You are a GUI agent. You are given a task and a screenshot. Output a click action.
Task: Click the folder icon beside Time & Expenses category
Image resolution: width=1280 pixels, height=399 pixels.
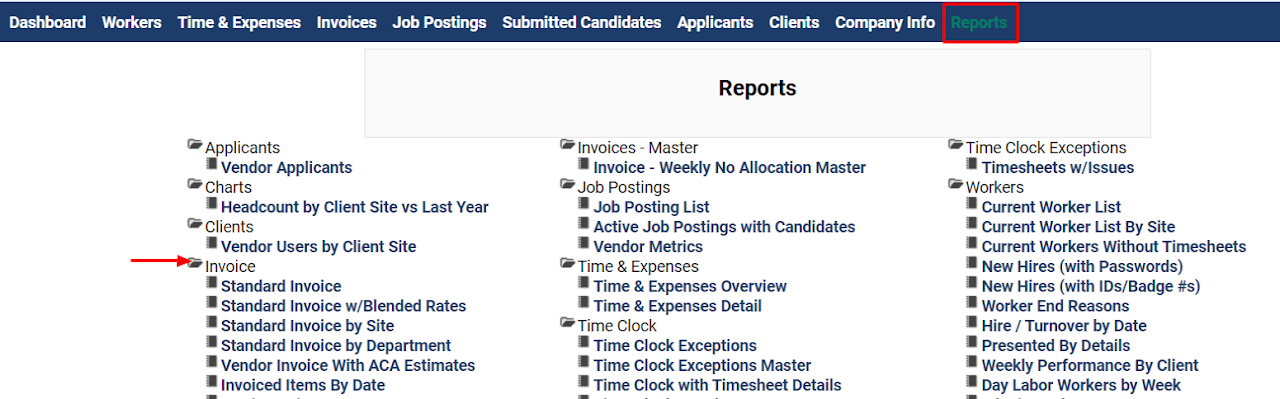(568, 264)
